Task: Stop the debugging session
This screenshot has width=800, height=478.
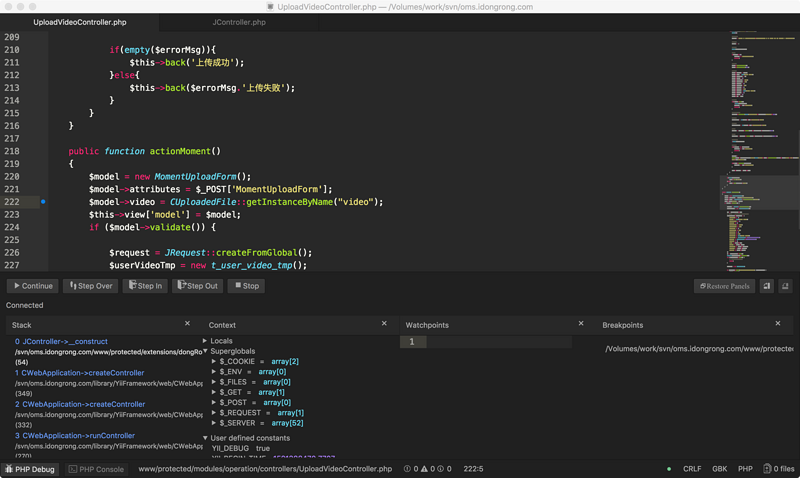Action: click(x=246, y=286)
